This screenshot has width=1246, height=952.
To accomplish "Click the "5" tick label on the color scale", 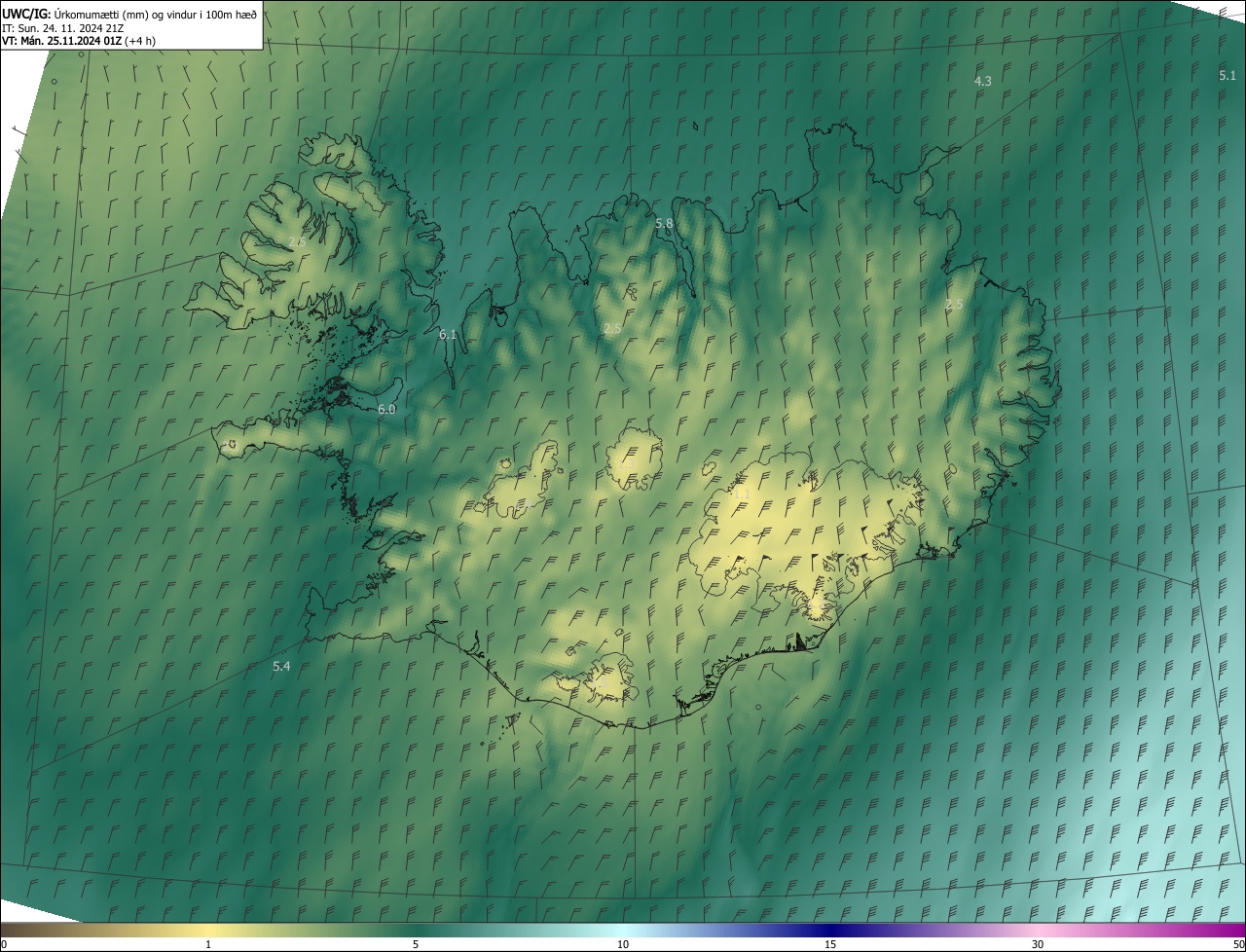I will pos(416,944).
